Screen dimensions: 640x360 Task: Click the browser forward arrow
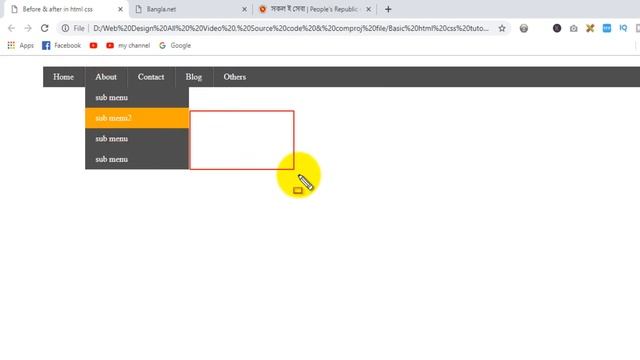coord(28,28)
